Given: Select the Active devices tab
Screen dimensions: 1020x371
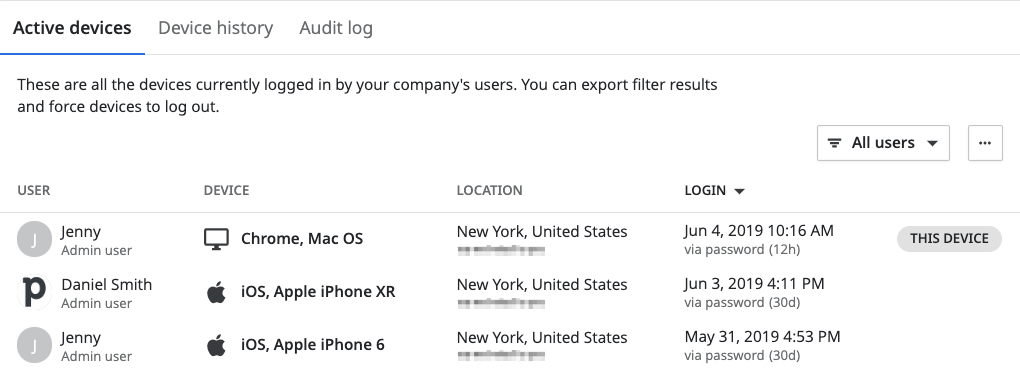Looking at the screenshot, I should pyautogui.click(x=72, y=28).
